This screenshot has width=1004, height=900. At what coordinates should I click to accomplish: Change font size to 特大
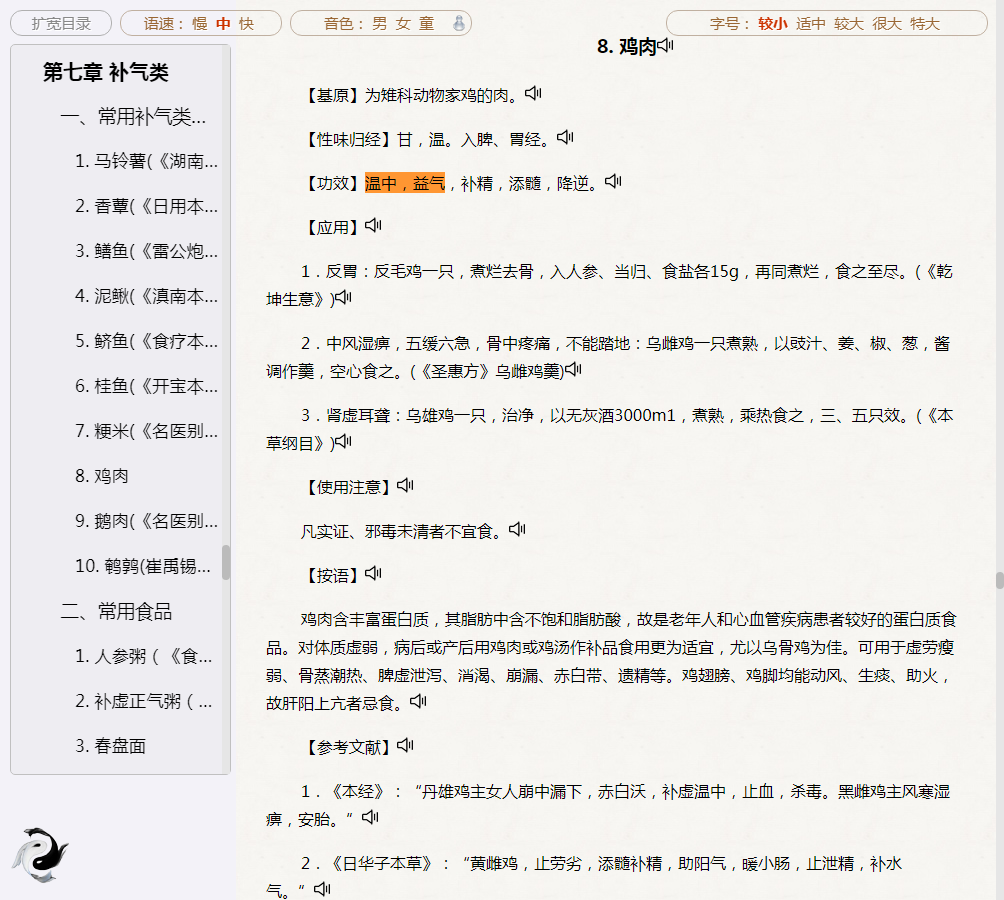coord(925,23)
